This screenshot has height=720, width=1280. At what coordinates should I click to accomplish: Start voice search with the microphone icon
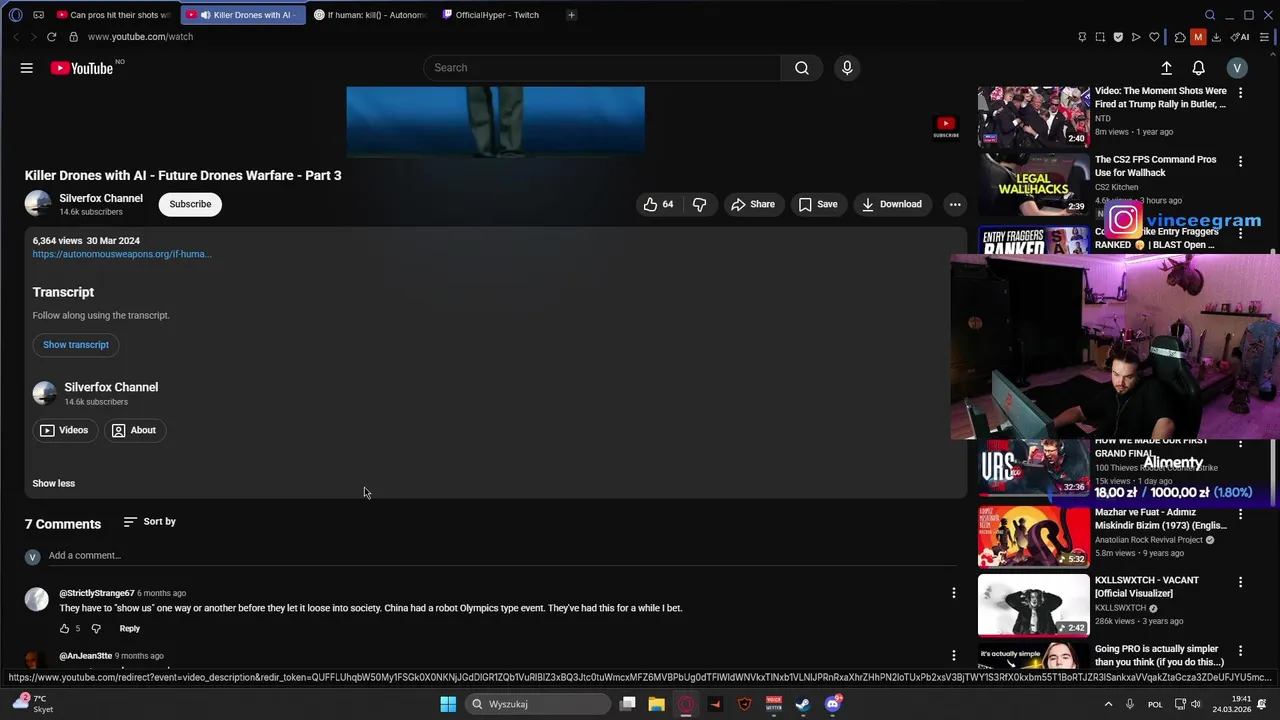tap(847, 68)
